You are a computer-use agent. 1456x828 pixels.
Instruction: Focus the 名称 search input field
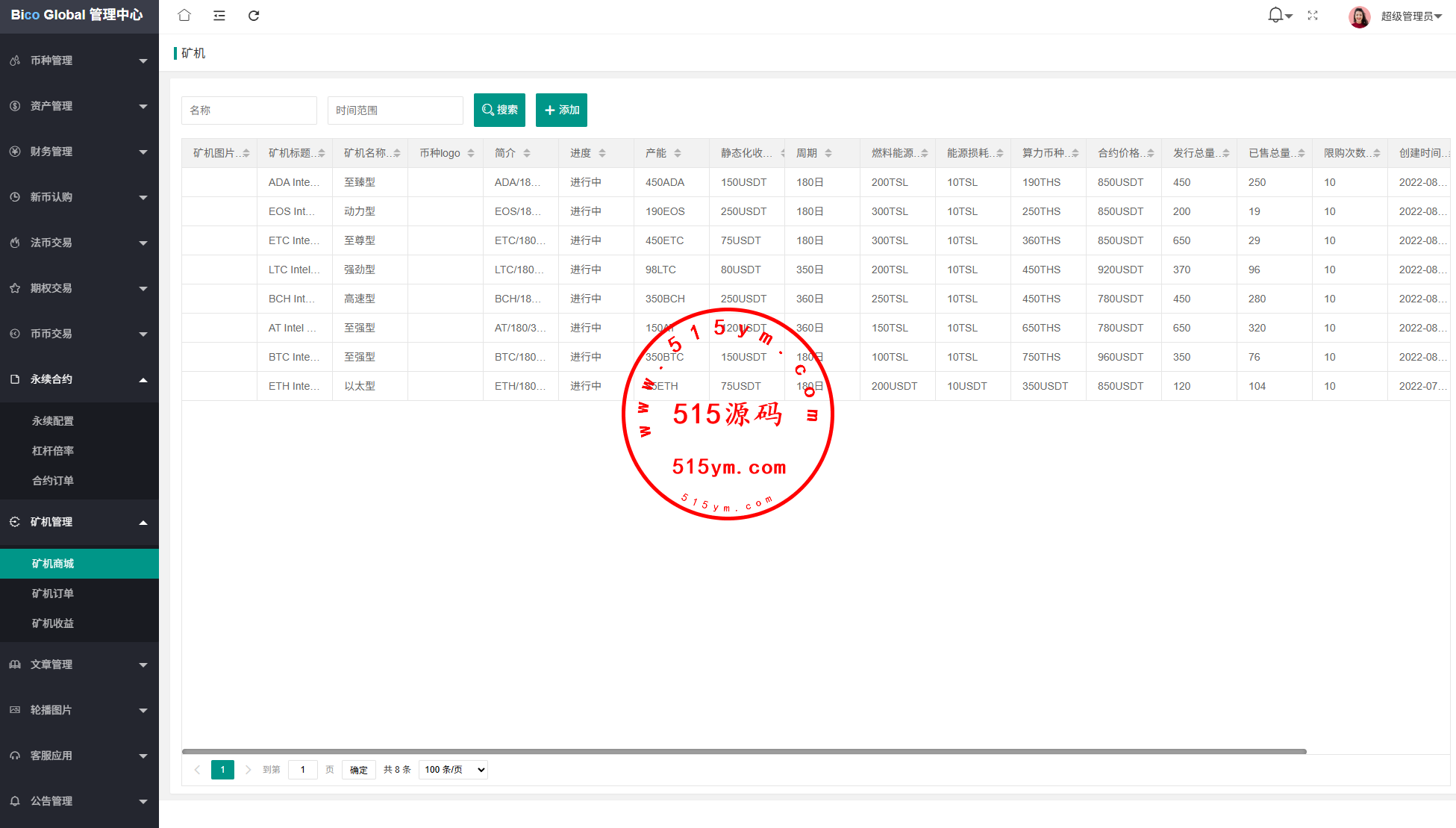tap(249, 110)
